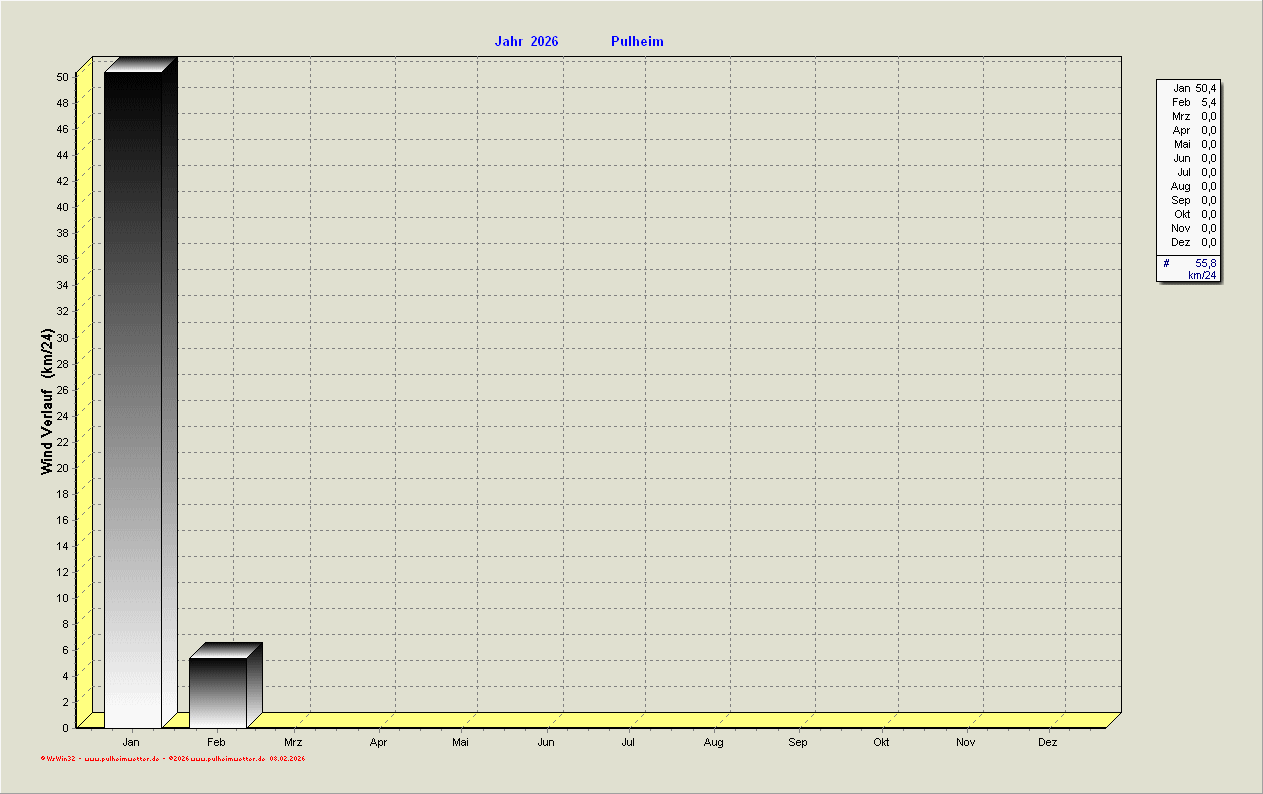Click the 'Jan' label below the first bar
Image resolution: width=1263 pixels, height=794 pixels.
[130, 743]
